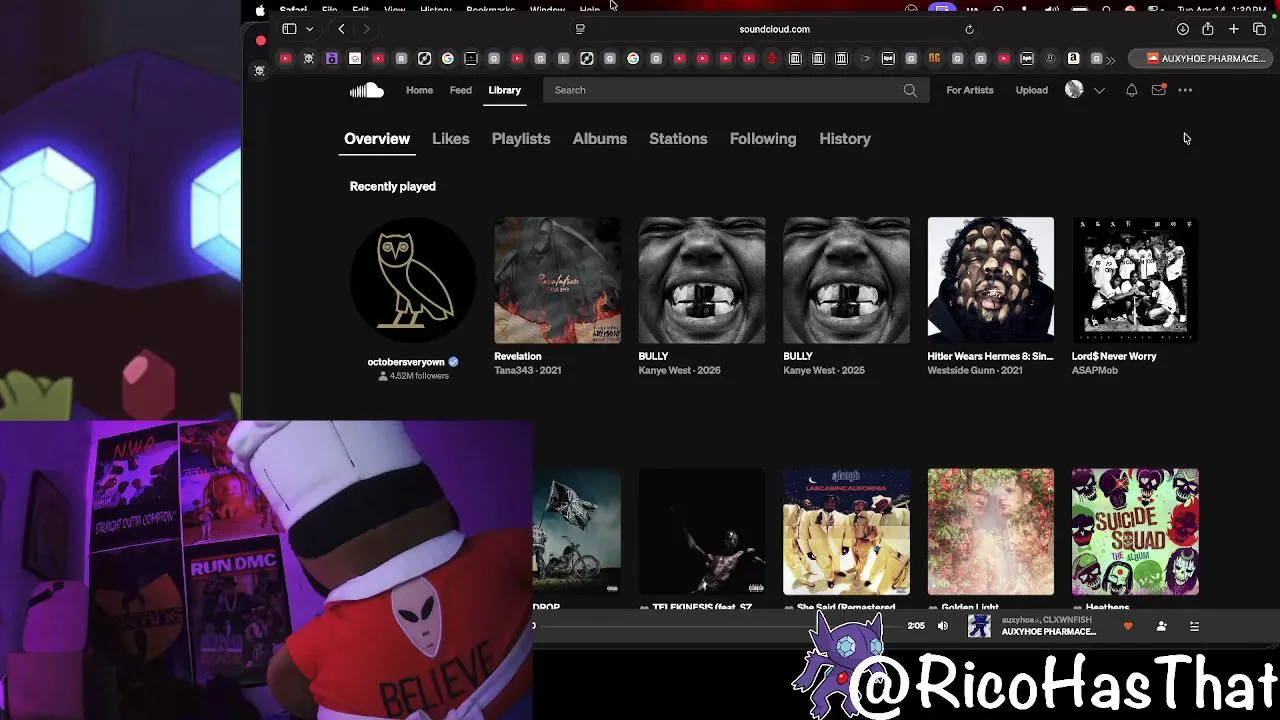This screenshot has height=720, width=1280.
Task: Click the SoundCloud cloud logo
Action: (x=367, y=90)
